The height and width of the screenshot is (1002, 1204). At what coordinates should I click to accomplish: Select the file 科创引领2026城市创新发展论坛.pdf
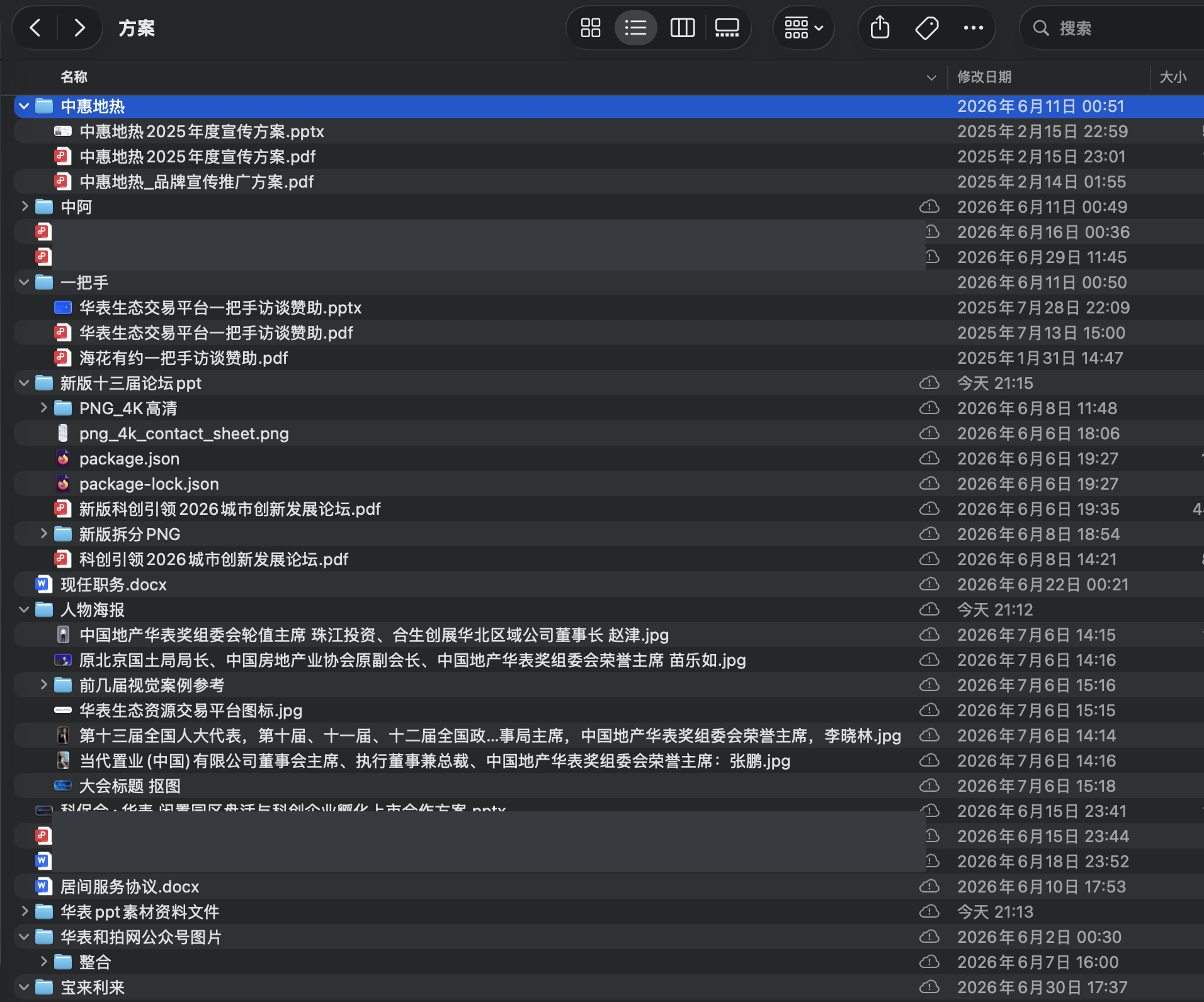pos(213,559)
